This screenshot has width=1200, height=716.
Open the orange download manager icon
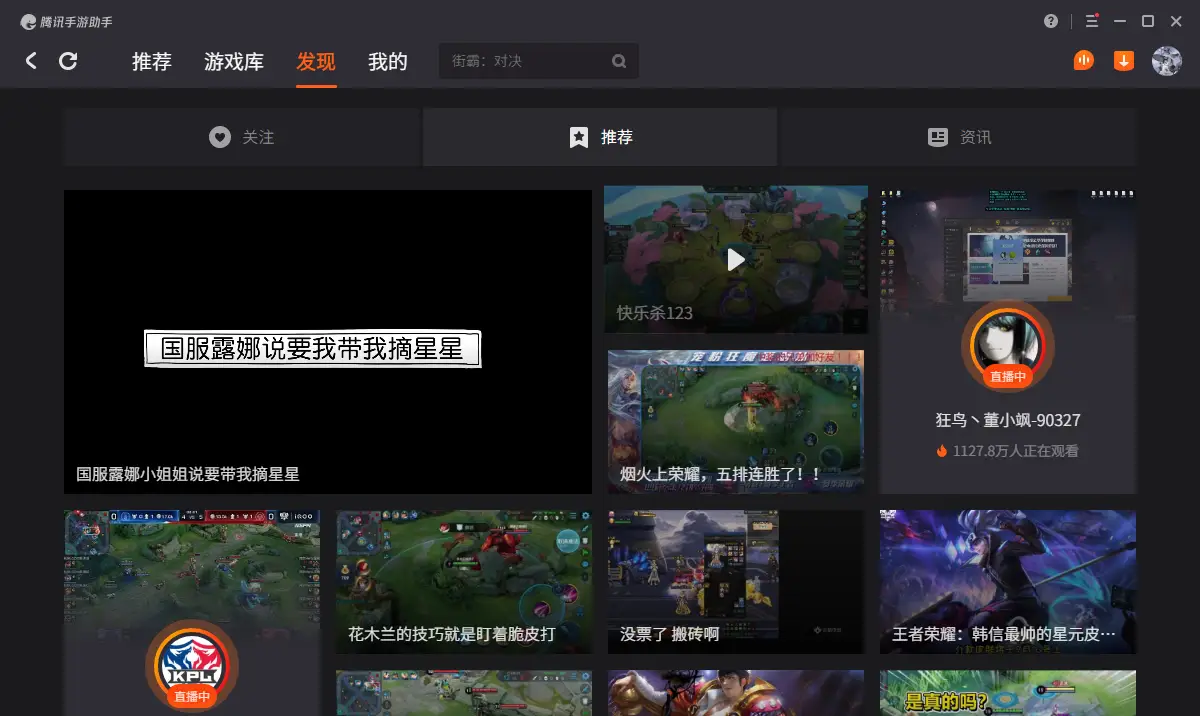tap(1124, 61)
